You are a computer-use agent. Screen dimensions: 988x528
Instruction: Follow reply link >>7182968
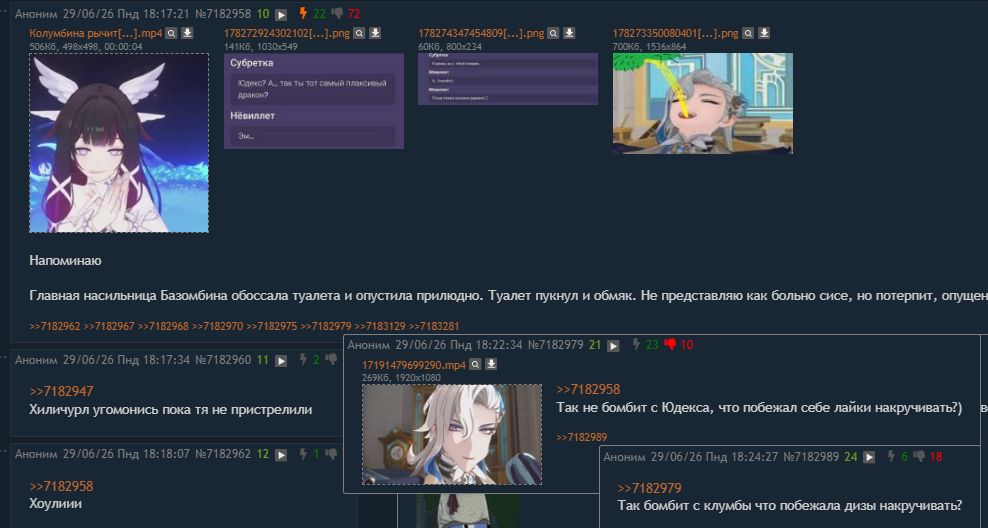(x=163, y=326)
